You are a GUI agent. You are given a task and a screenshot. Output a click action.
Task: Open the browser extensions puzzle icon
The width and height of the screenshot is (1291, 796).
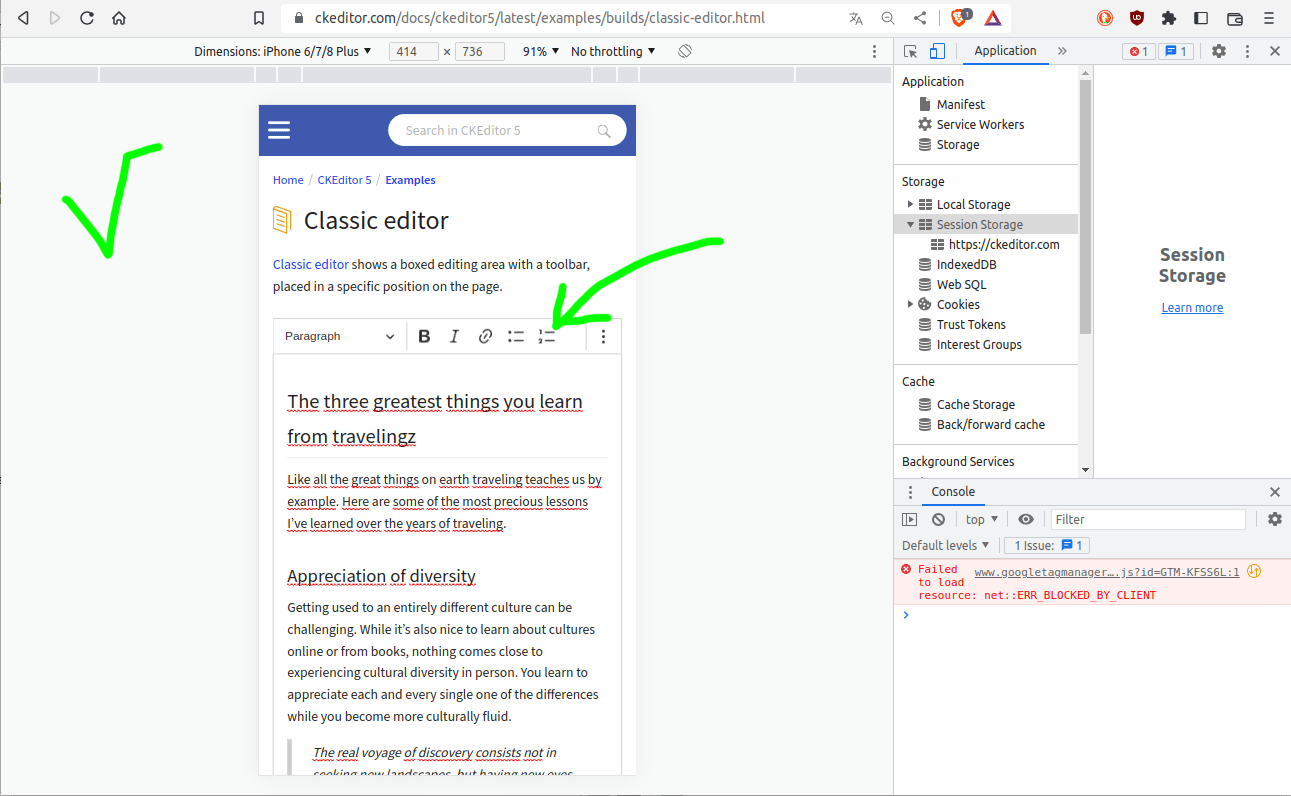point(1169,18)
